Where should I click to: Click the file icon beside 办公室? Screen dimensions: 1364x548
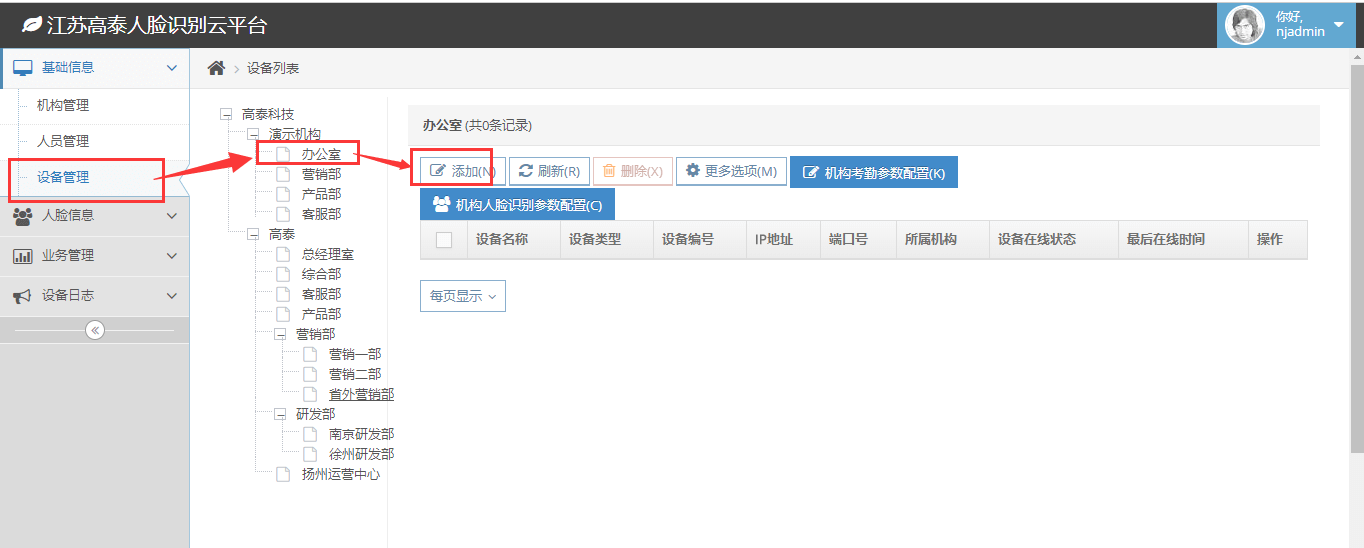283,154
